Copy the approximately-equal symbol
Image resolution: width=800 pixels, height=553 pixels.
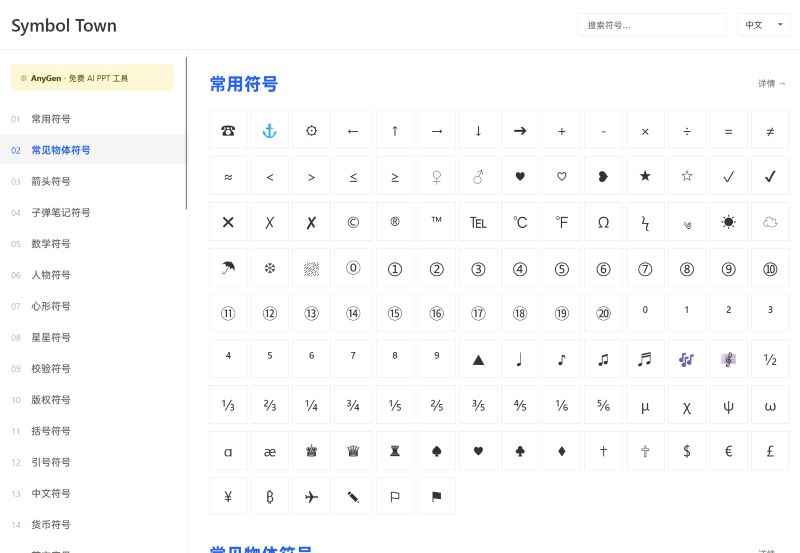(228, 177)
